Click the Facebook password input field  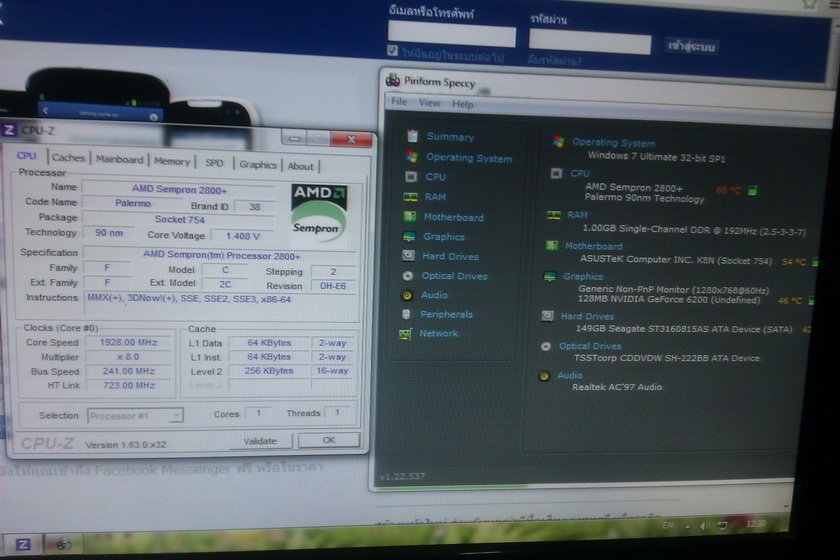[x=590, y=41]
